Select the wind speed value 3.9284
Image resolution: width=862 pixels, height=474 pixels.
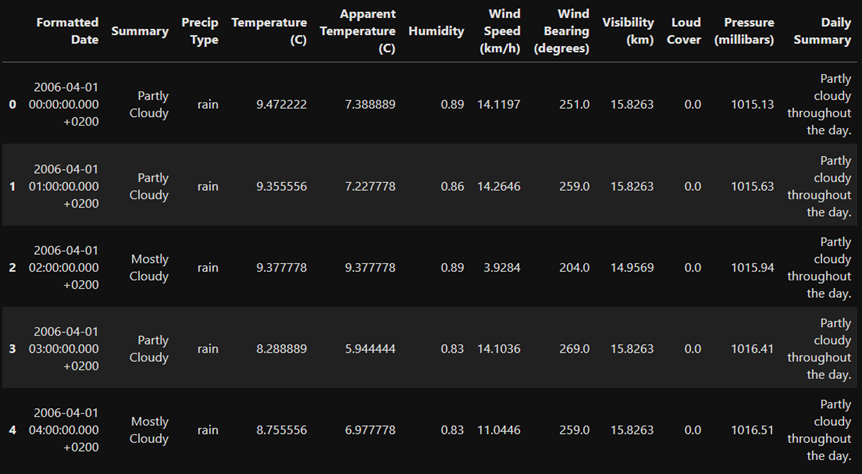[500, 268]
